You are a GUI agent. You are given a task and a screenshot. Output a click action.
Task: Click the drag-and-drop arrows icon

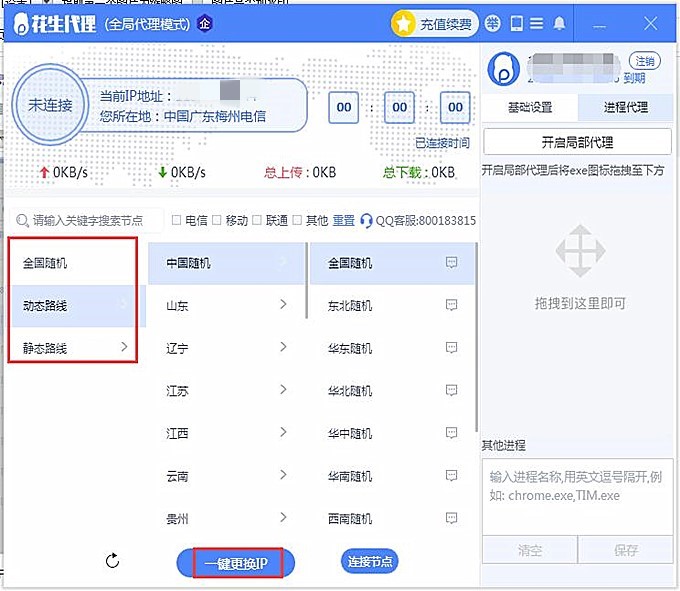[580, 251]
